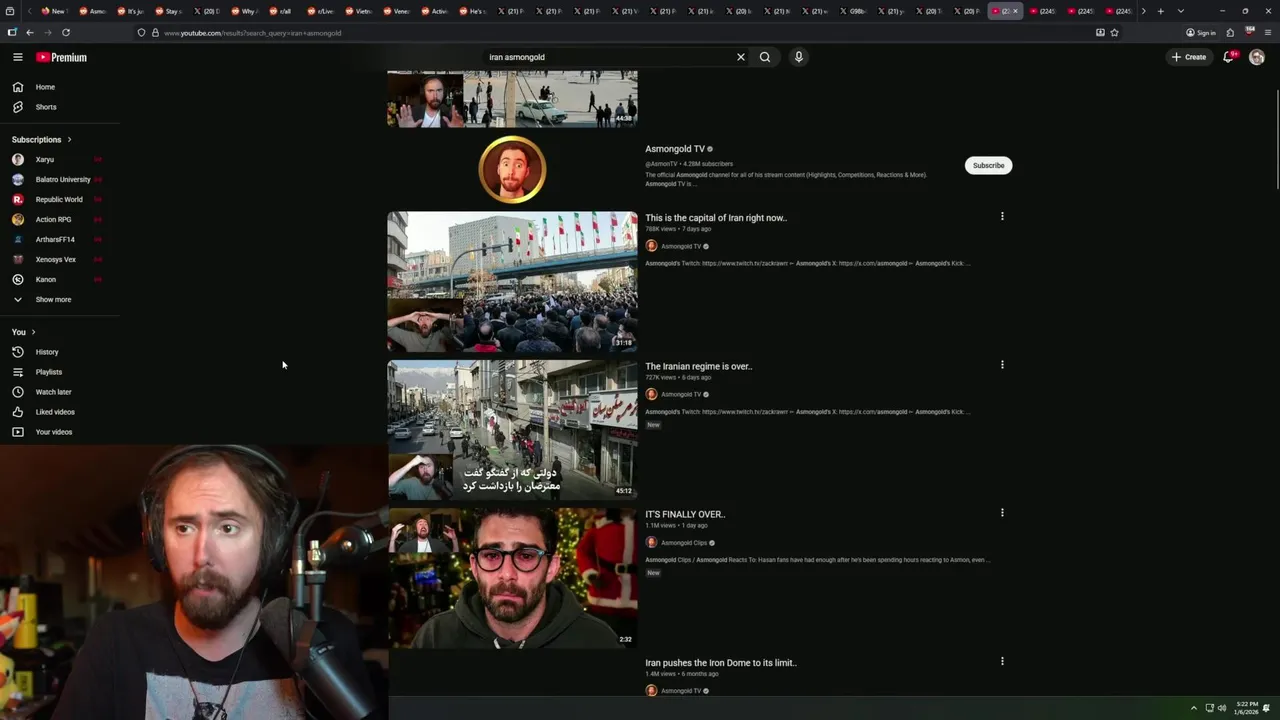This screenshot has height=720, width=1280.
Task: Expand the Subscriptions section header
Action: (41, 139)
